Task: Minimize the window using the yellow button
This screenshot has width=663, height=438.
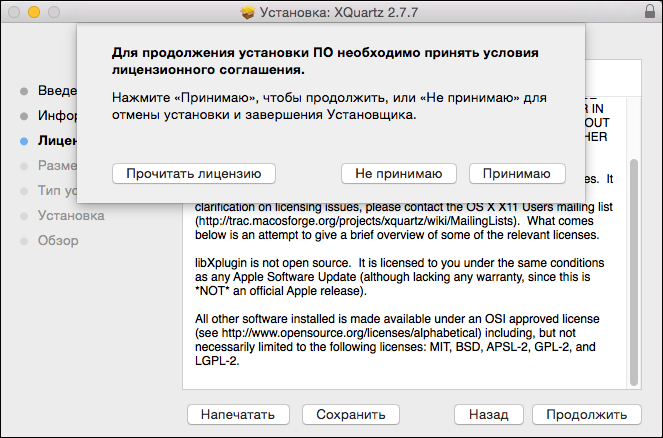Action: pos(34,13)
